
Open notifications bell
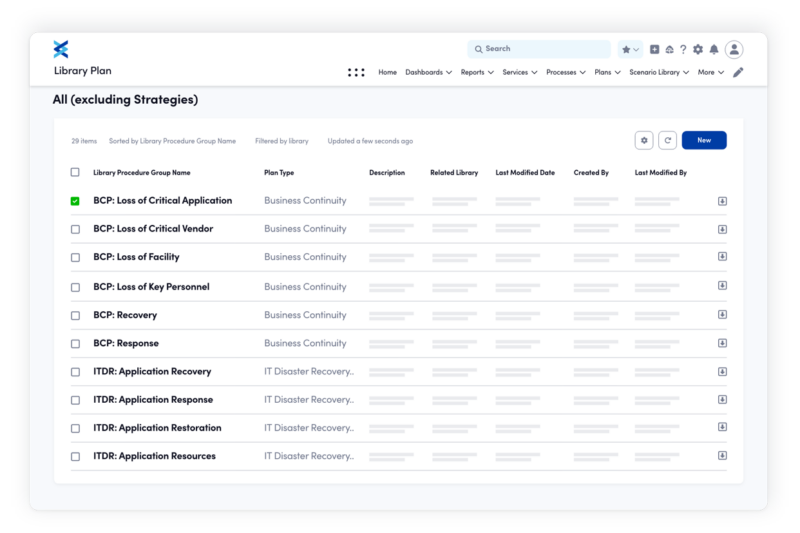(714, 49)
